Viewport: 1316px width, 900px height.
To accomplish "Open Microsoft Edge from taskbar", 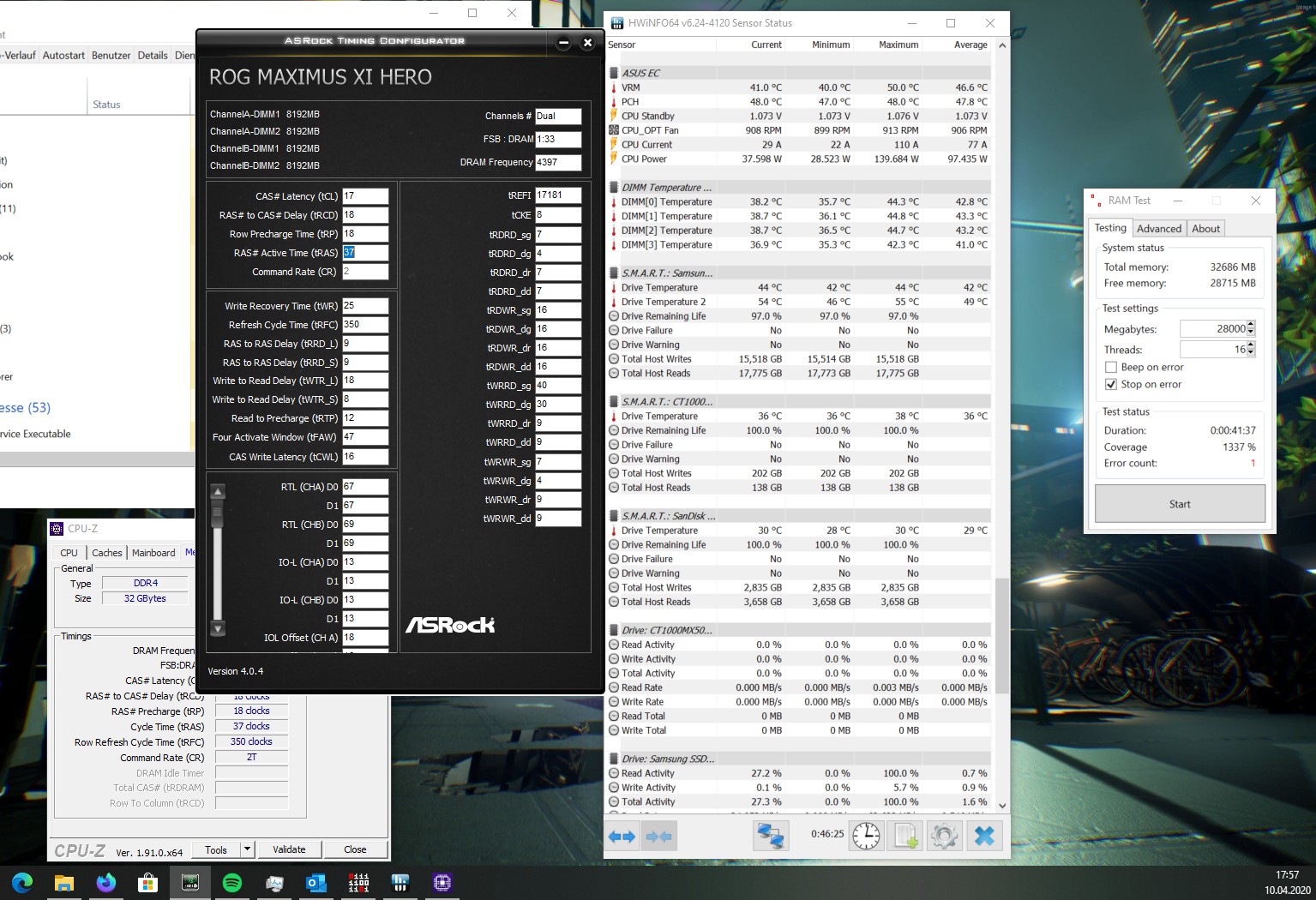I will [x=22, y=883].
